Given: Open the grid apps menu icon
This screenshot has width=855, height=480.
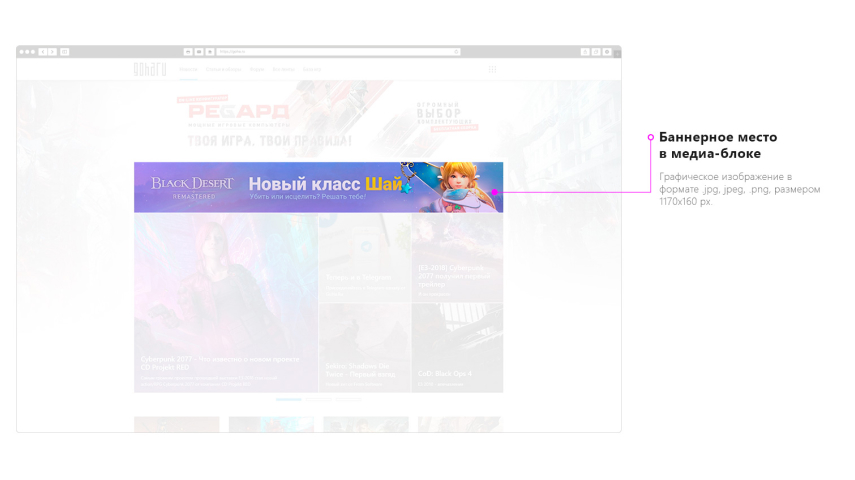Looking at the screenshot, I should 492,69.
